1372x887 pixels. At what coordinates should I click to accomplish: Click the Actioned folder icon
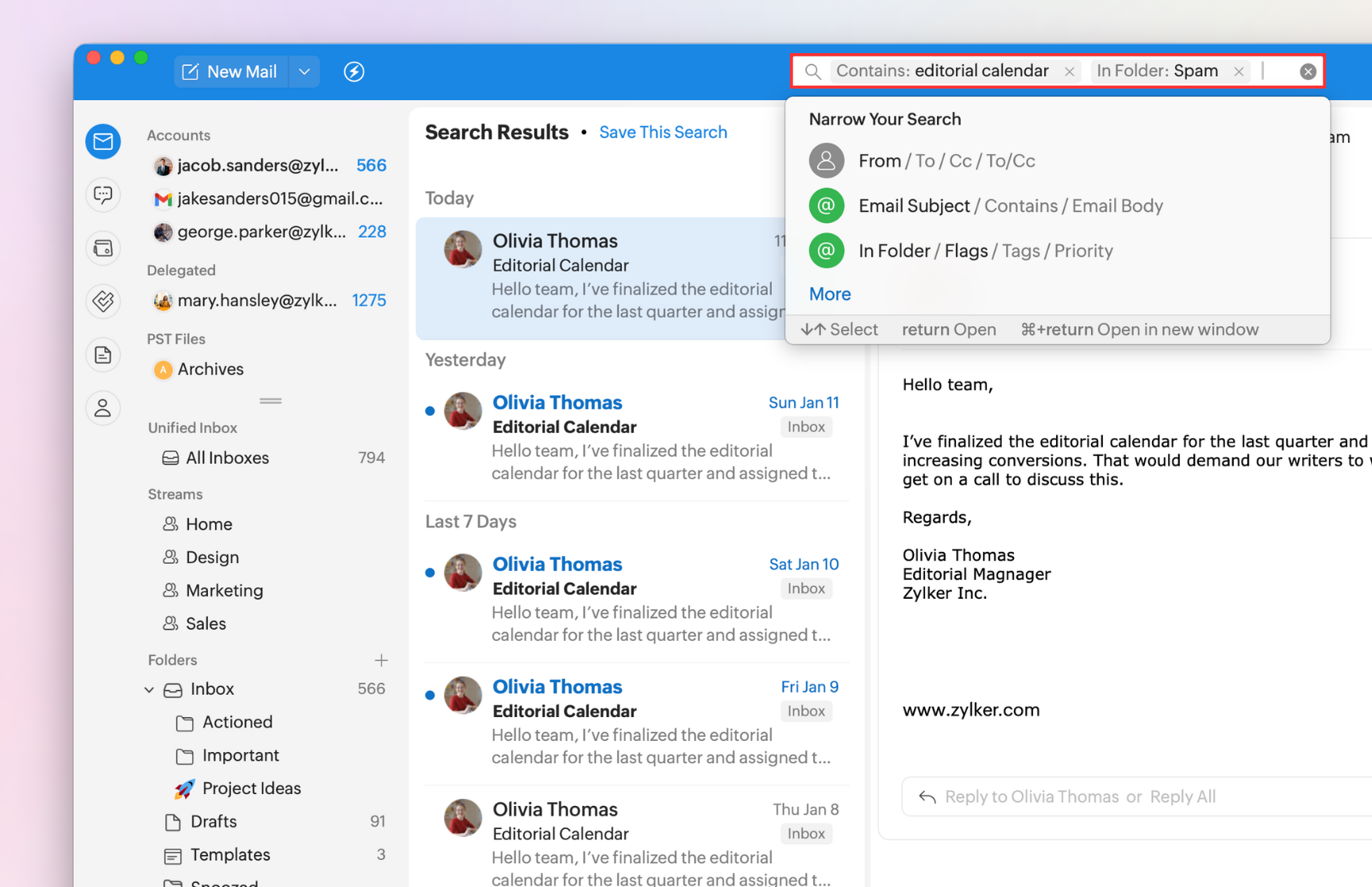[x=184, y=723]
